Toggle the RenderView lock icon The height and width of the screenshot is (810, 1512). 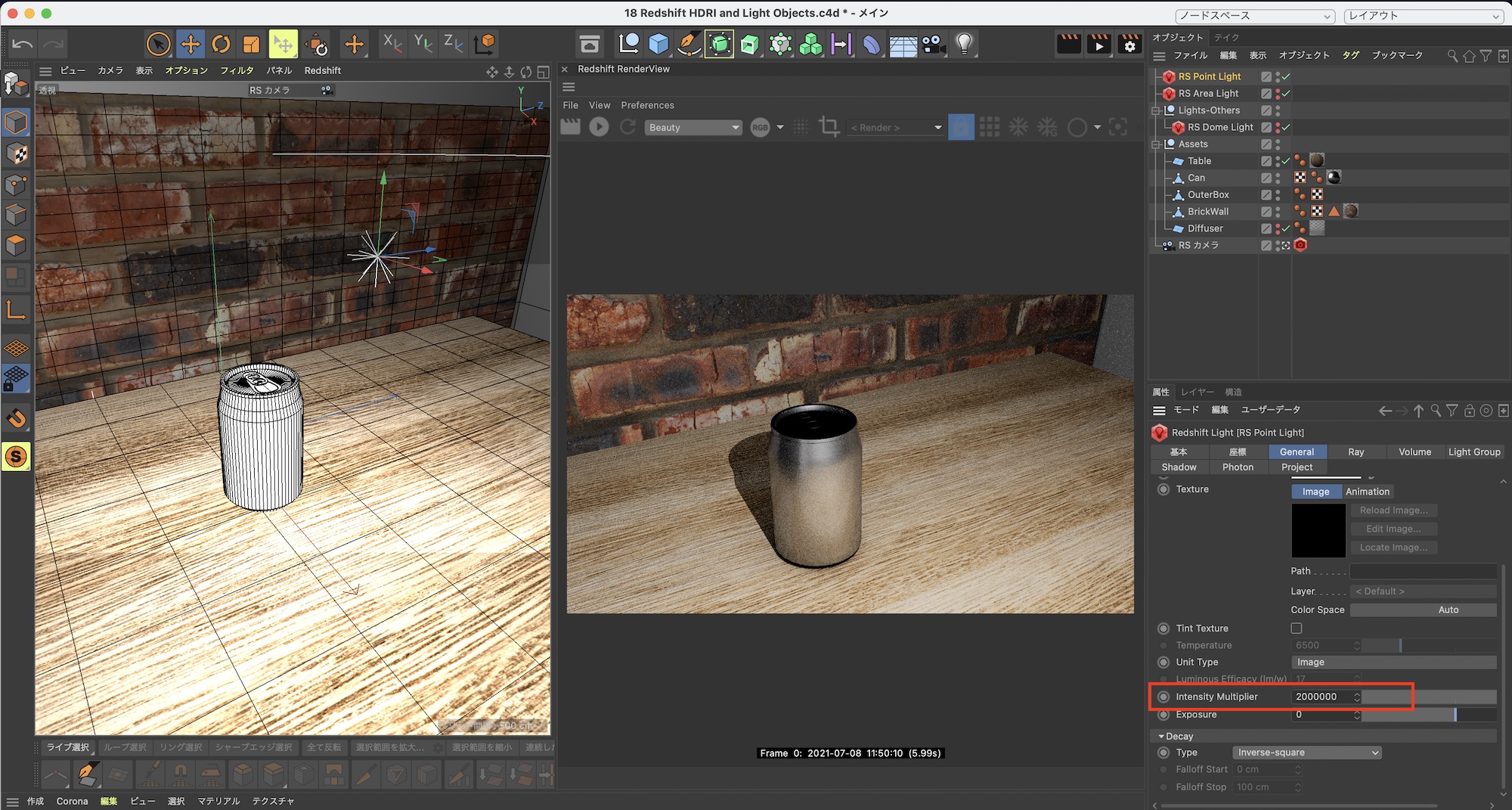pyautogui.click(x=961, y=127)
